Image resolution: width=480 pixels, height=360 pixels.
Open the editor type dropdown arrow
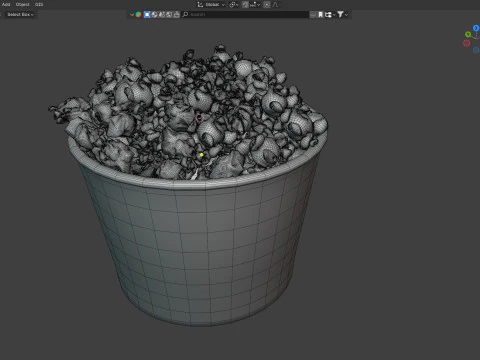pyautogui.click(x=132, y=14)
